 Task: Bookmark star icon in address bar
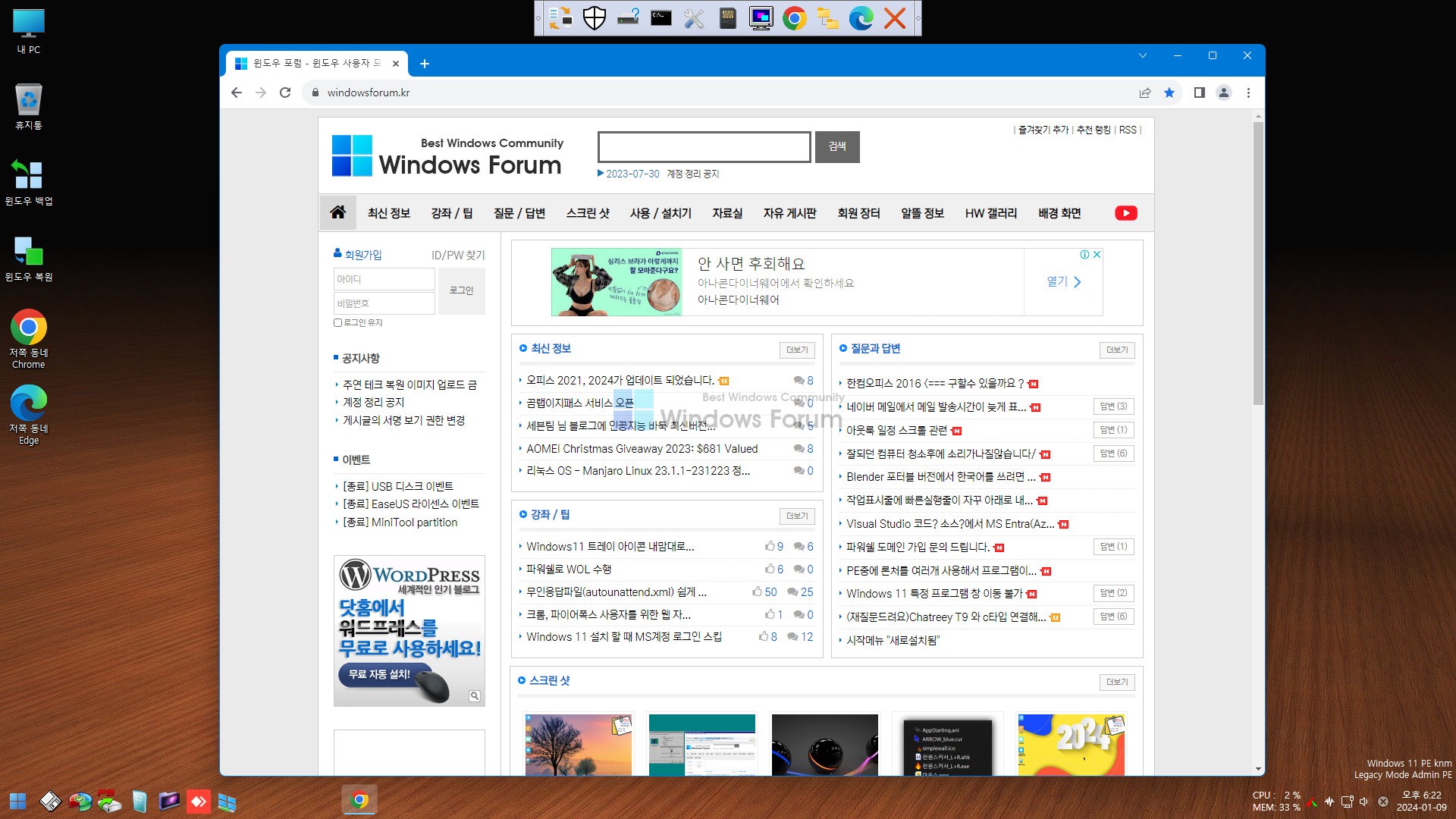click(x=1169, y=93)
